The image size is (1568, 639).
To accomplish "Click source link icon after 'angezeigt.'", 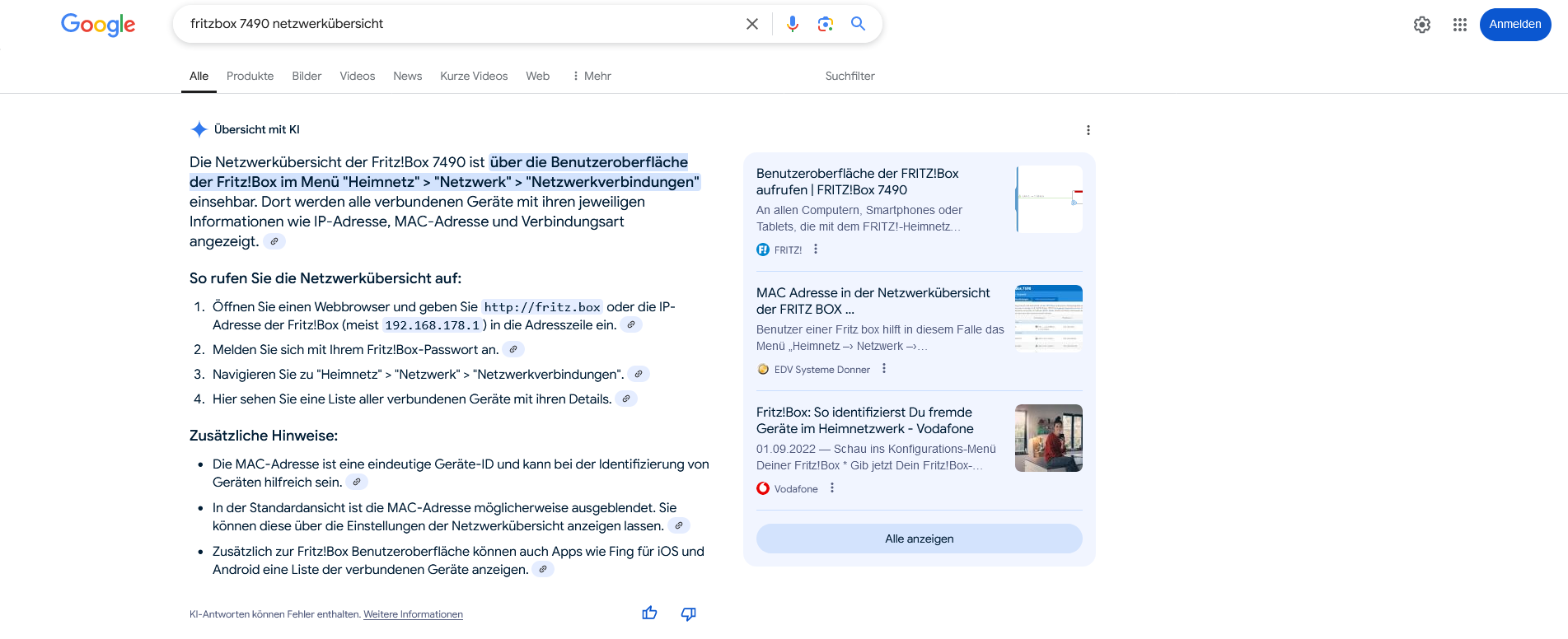I will click(274, 241).
